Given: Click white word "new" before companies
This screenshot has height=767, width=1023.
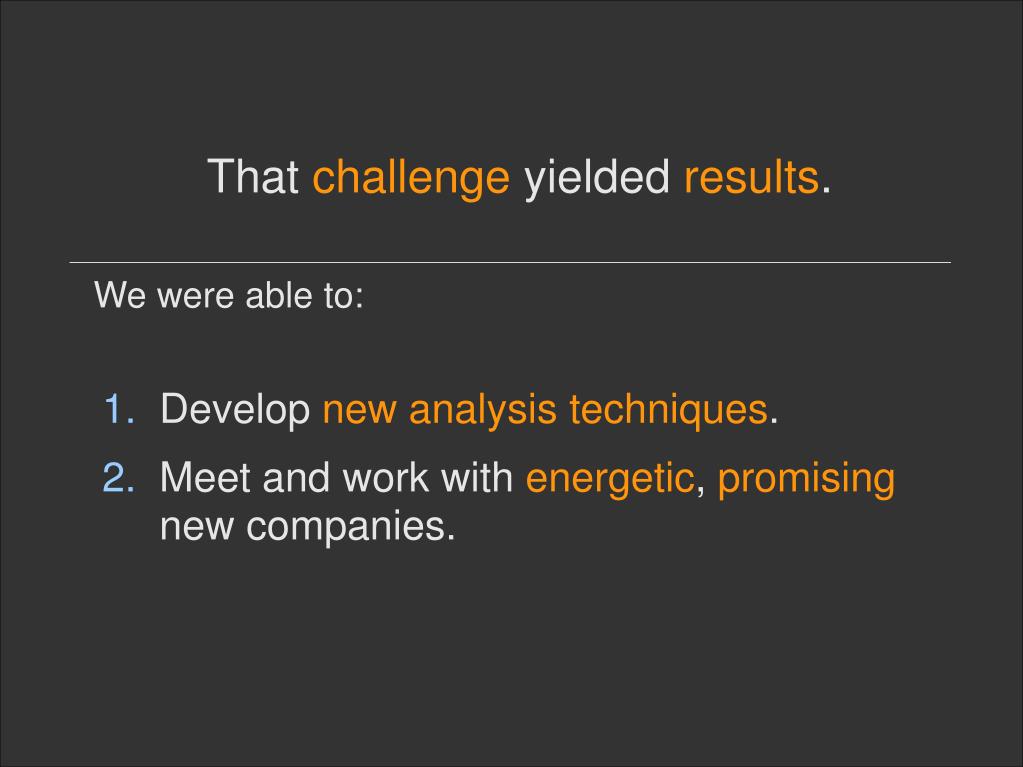Looking at the screenshot, I should click(x=196, y=528).
